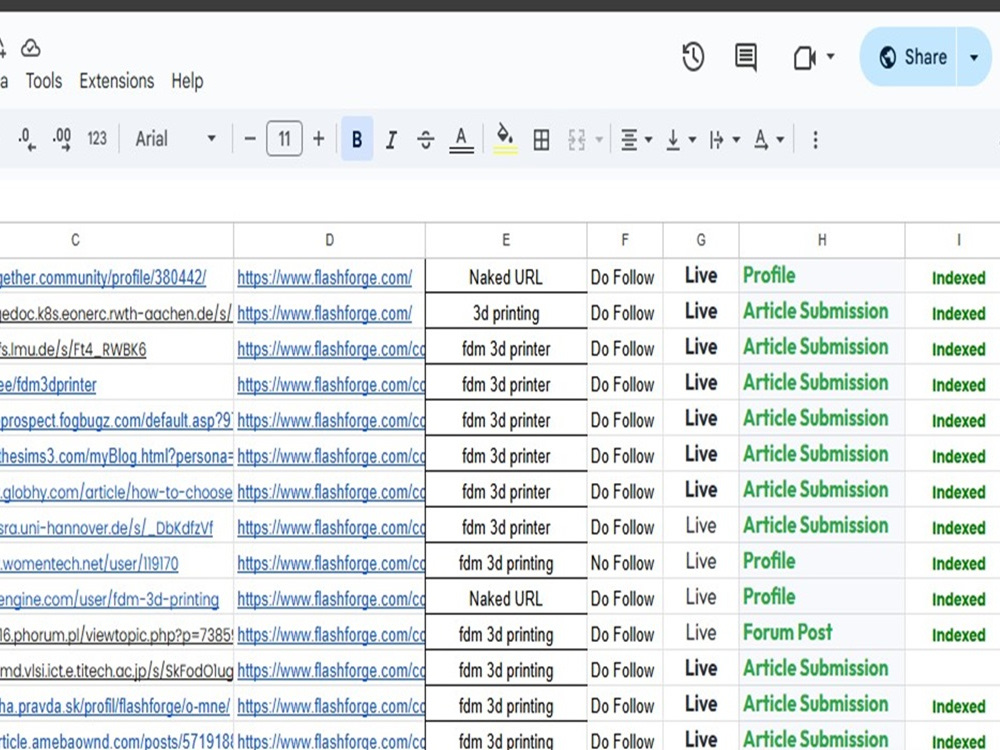1000x750 pixels.
Task: Decrease font size minus button
Action: (x=250, y=139)
